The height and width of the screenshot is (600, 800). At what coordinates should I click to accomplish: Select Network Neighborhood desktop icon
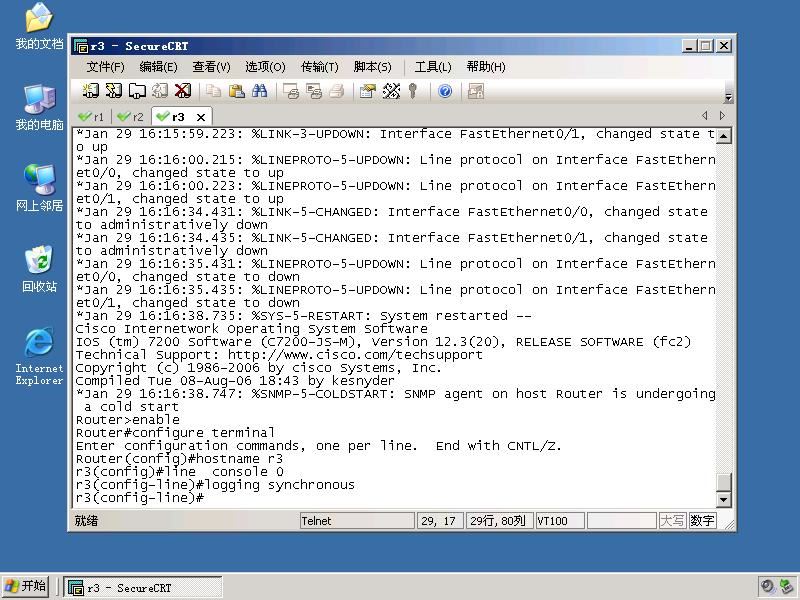[39, 188]
